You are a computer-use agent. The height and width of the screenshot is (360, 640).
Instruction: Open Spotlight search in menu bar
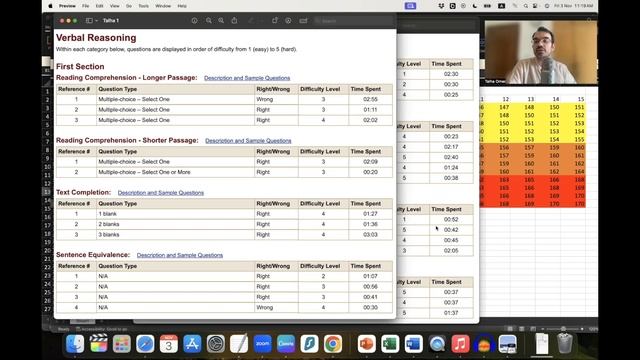(526, 6)
